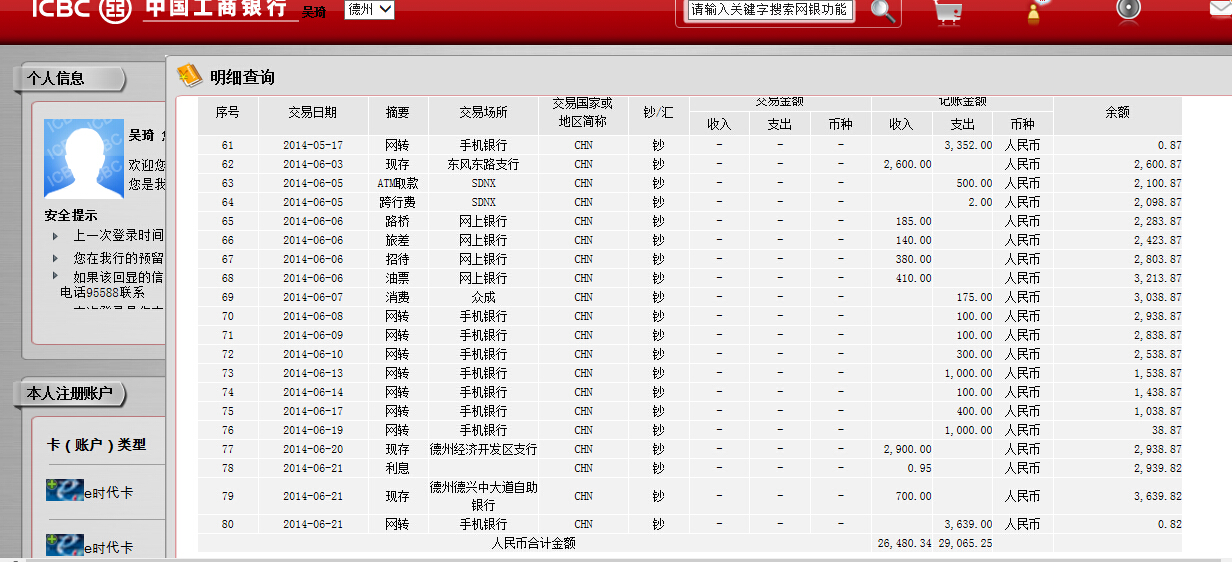Click the total income 26,480.34
The width and height of the screenshot is (1232, 562).
[x=904, y=543]
